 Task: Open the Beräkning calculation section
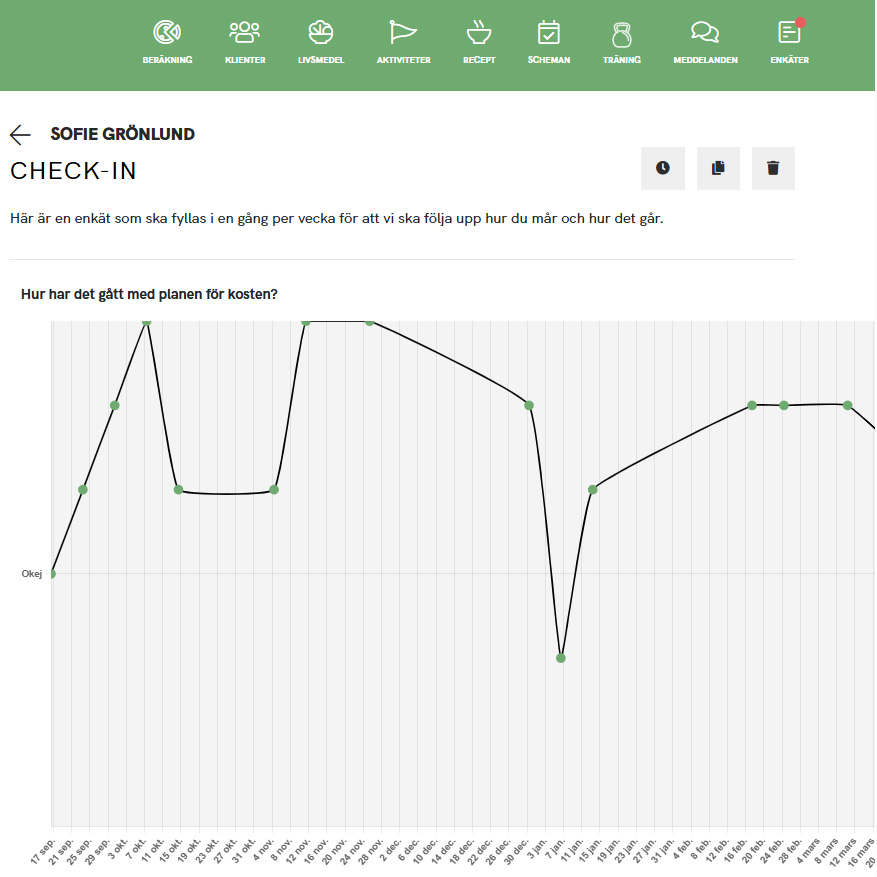[167, 42]
